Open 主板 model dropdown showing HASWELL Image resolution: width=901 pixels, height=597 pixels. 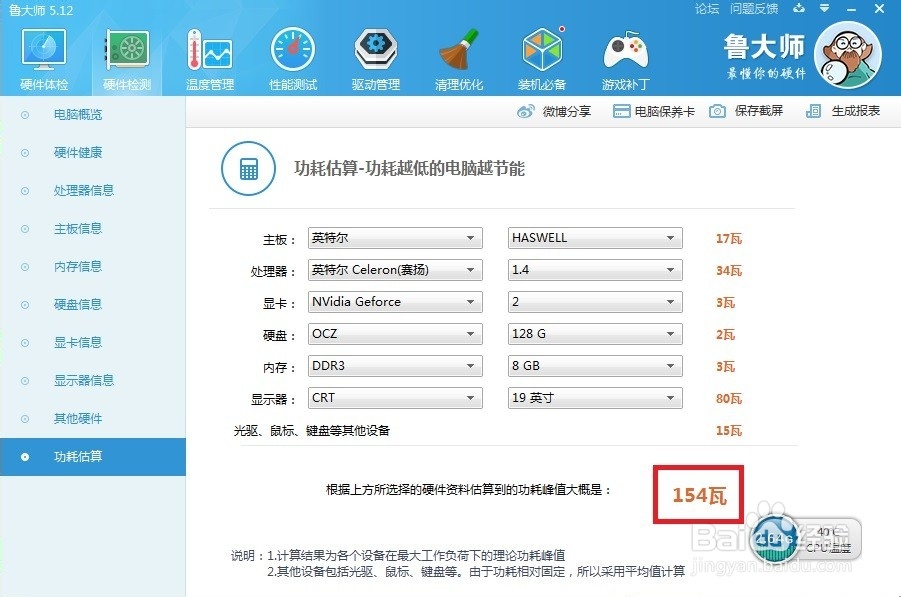[595, 238]
